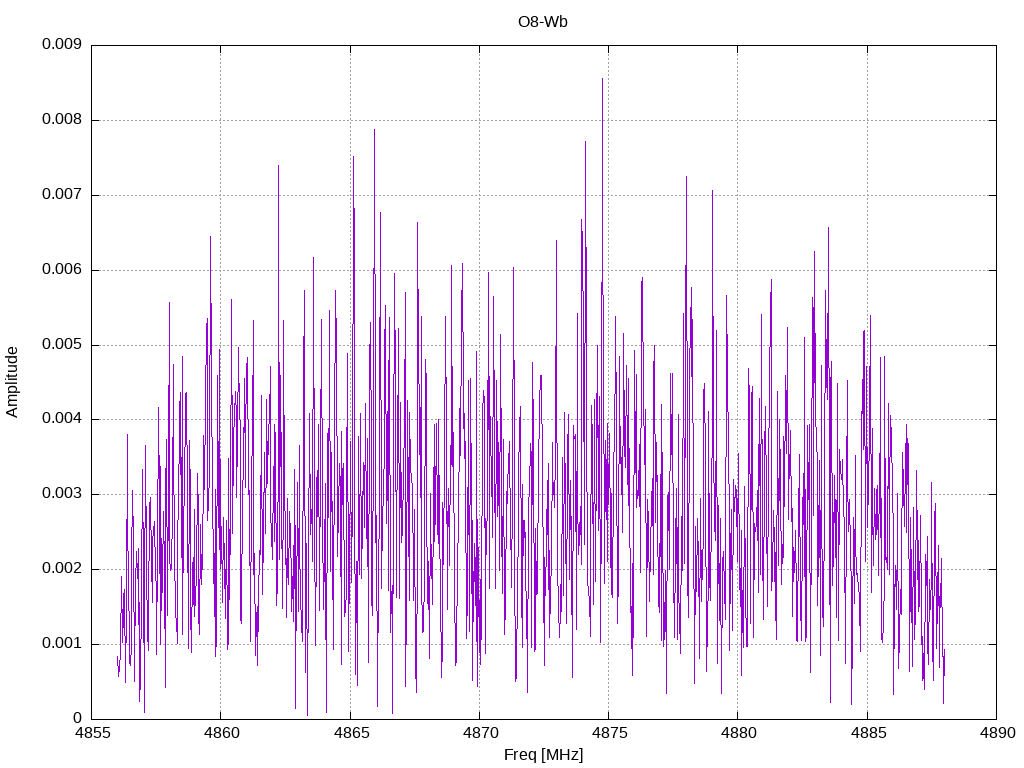Screen dimensions: 1024x768
Task: Click the 0.004 y-axis tick label
Action: point(62,419)
